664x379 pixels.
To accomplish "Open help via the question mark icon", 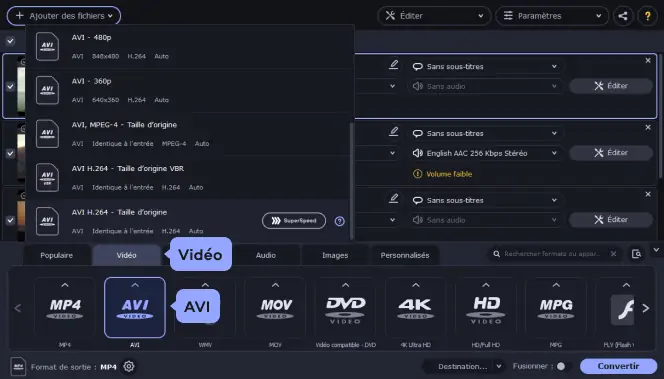I will pos(647,16).
